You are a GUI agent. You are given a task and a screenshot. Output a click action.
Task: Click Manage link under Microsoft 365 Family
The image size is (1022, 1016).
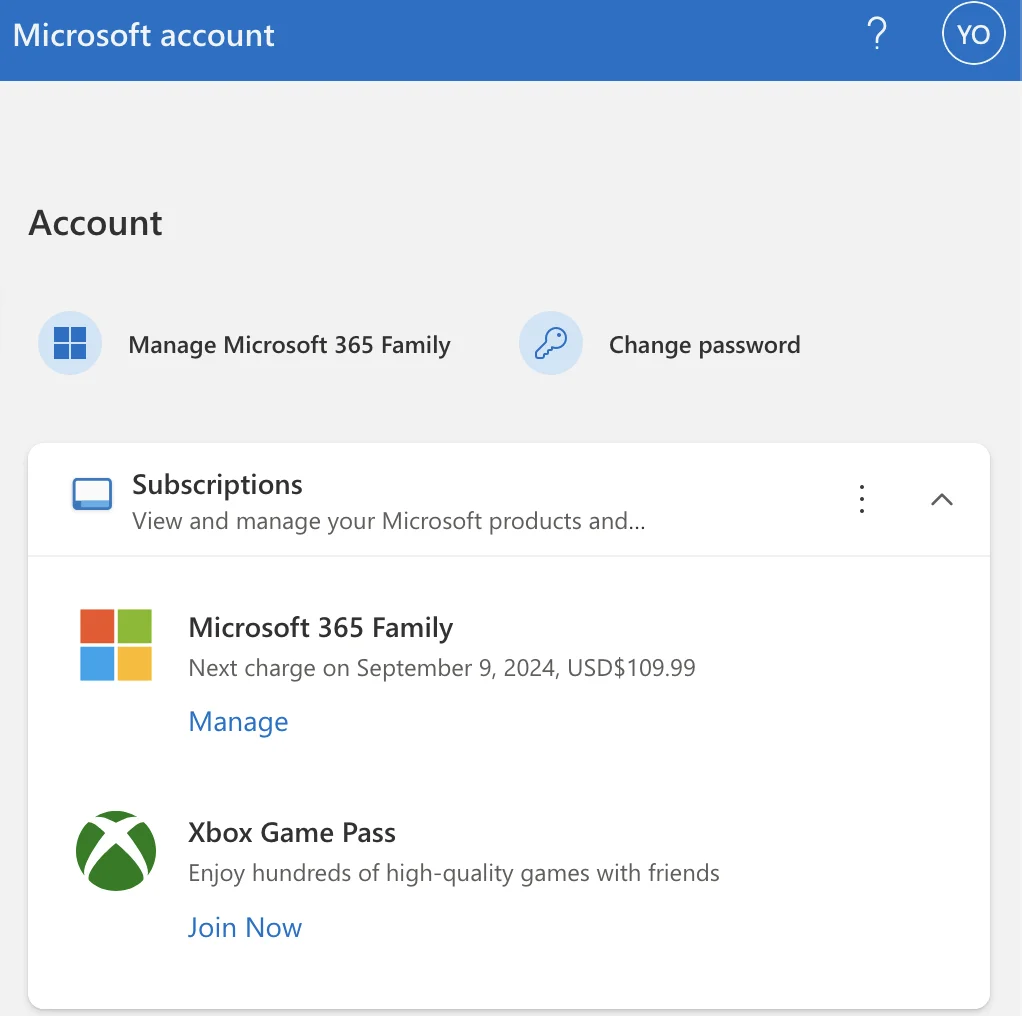tap(239, 722)
